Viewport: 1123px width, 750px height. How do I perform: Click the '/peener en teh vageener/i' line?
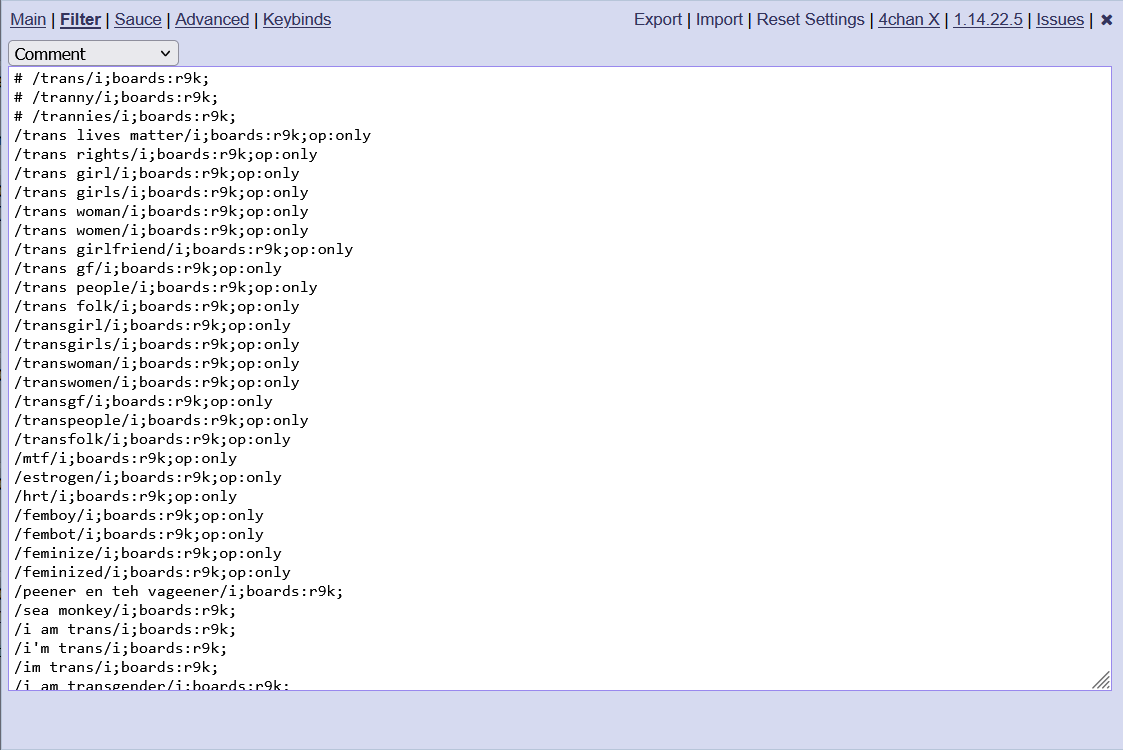[179, 591]
